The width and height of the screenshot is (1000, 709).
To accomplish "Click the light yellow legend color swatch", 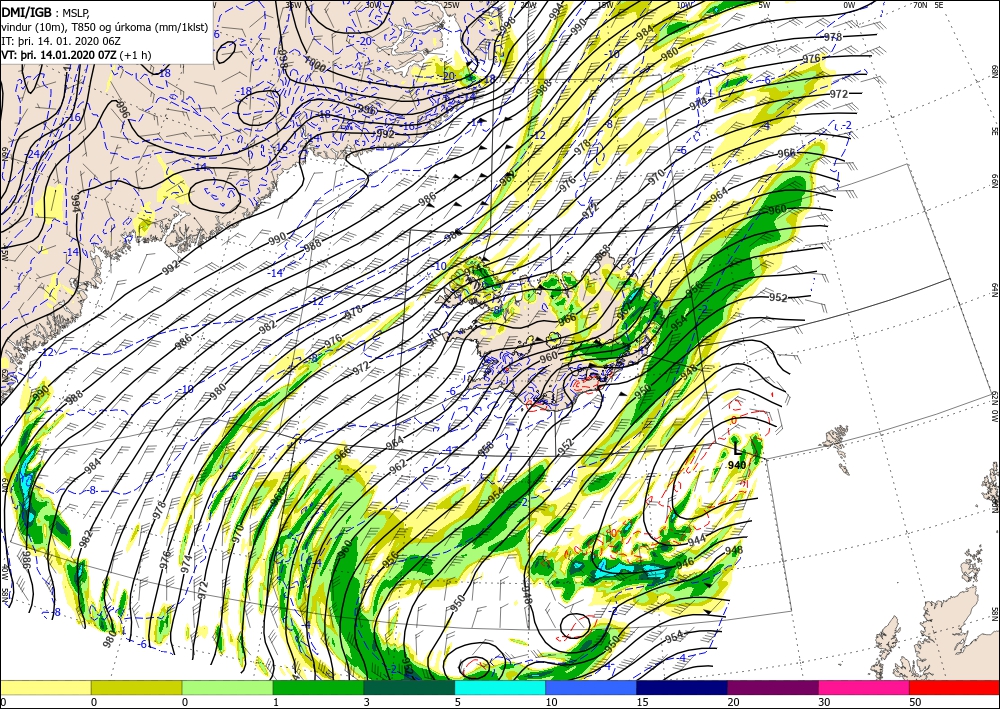I will pos(45,687).
